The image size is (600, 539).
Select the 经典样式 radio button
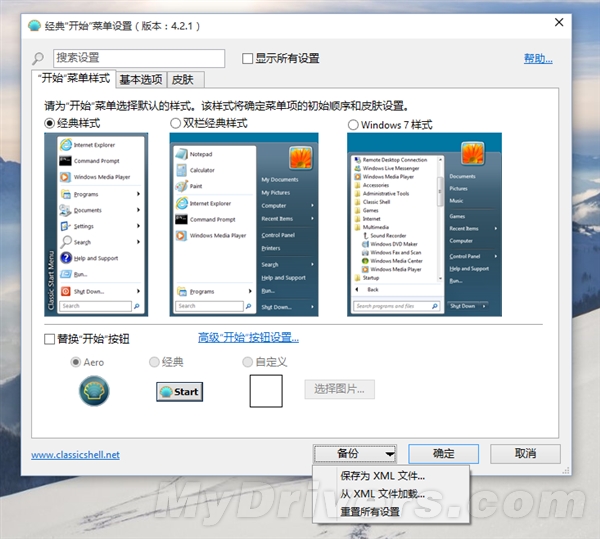point(50,123)
